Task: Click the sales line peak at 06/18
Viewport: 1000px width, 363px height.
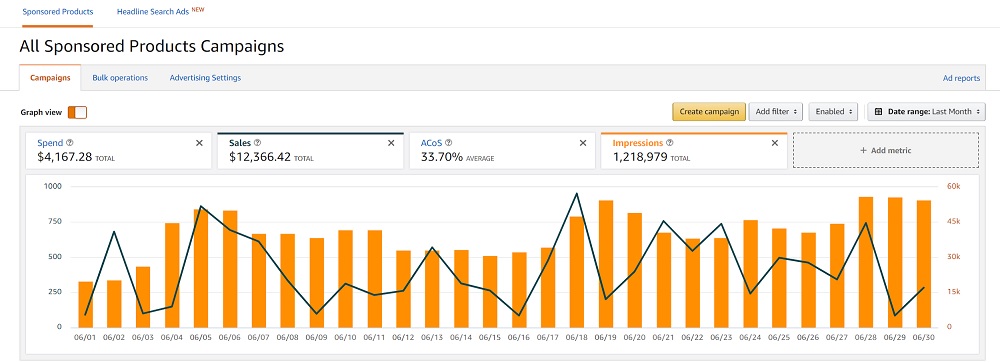Action: [577, 193]
